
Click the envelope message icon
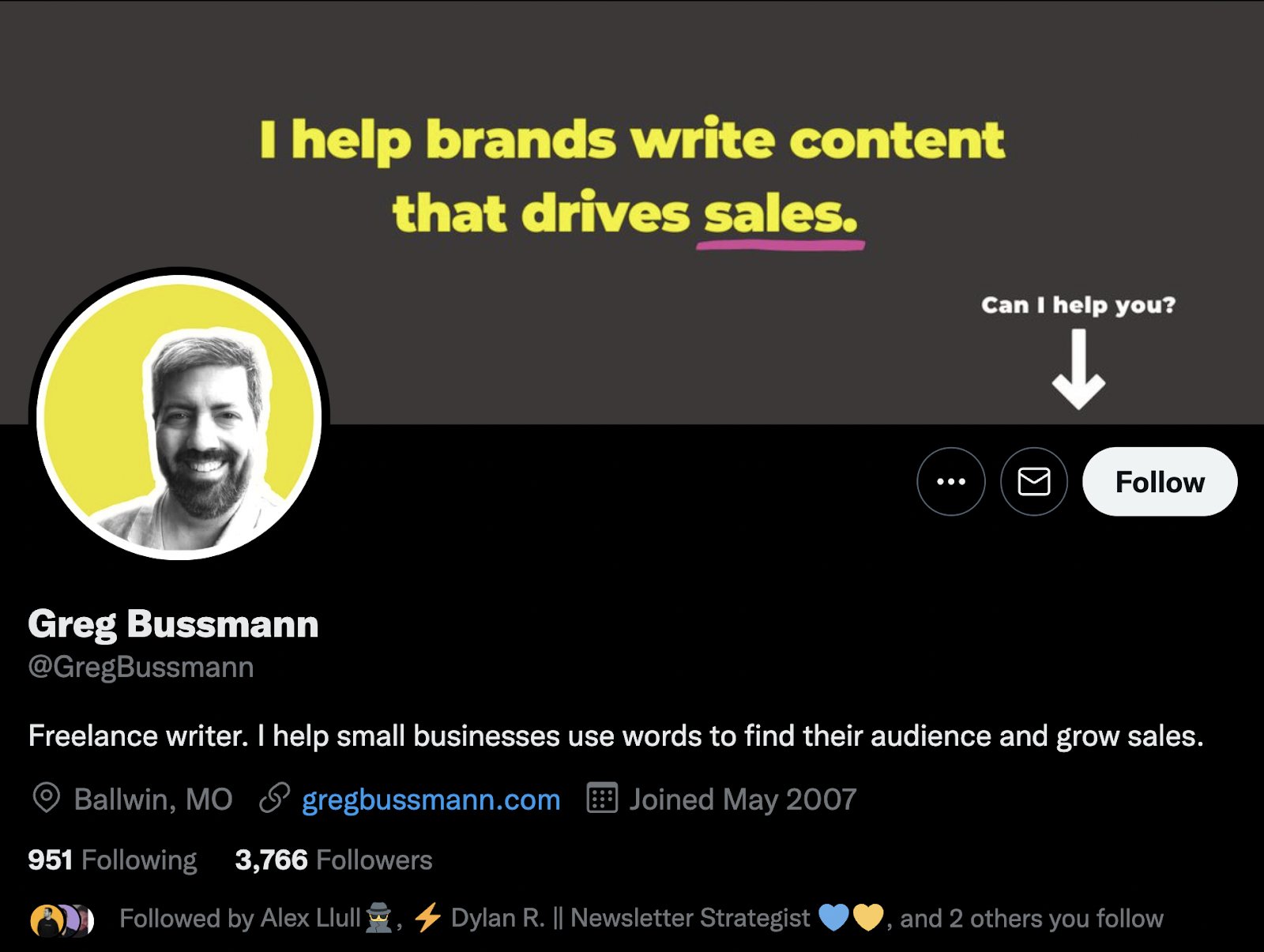click(x=1033, y=481)
